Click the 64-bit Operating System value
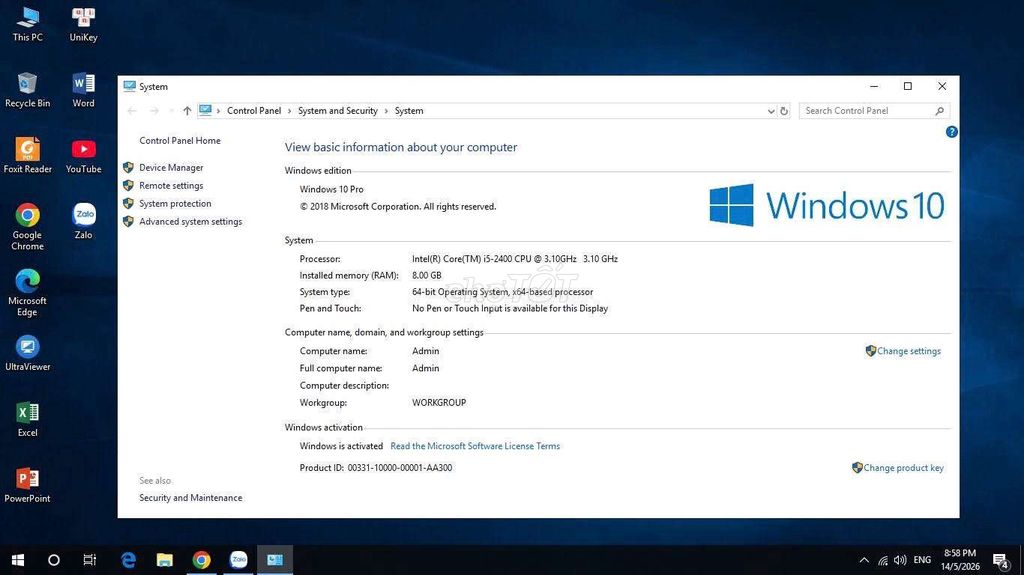This screenshot has width=1024, height=575. point(502,292)
